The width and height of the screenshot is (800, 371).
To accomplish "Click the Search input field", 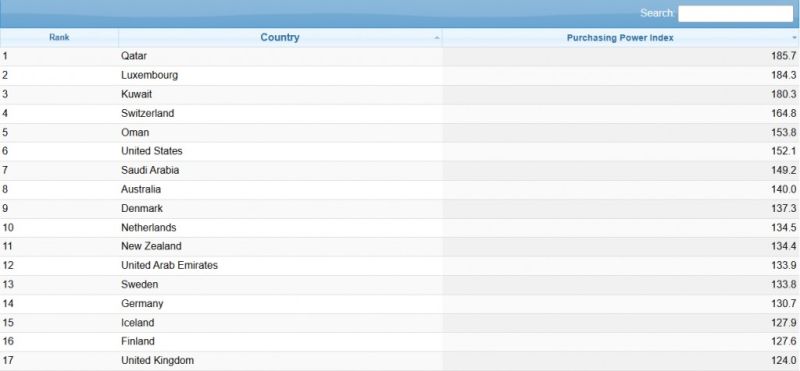I will click(x=735, y=14).
